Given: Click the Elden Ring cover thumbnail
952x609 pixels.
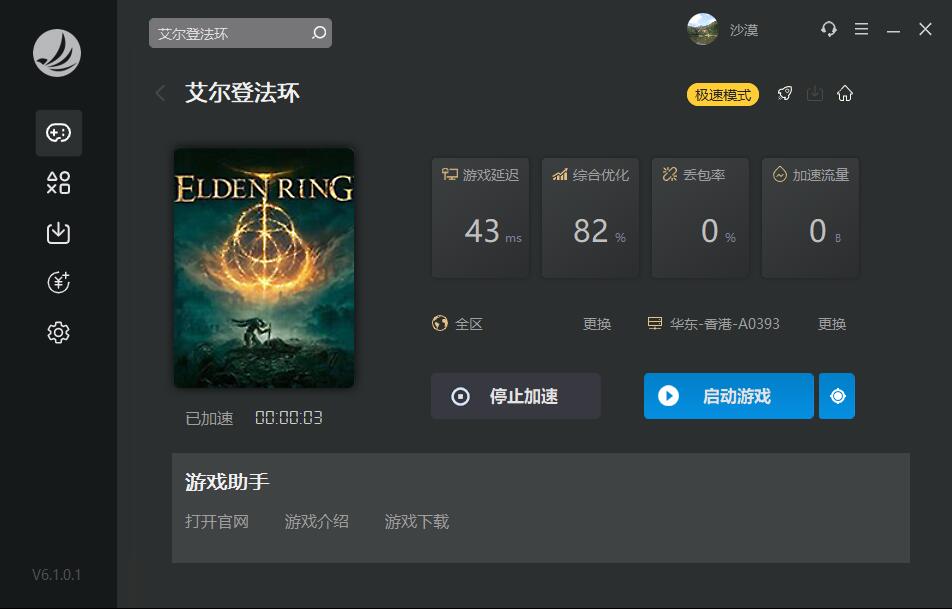Looking at the screenshot, I should point(264,268).
